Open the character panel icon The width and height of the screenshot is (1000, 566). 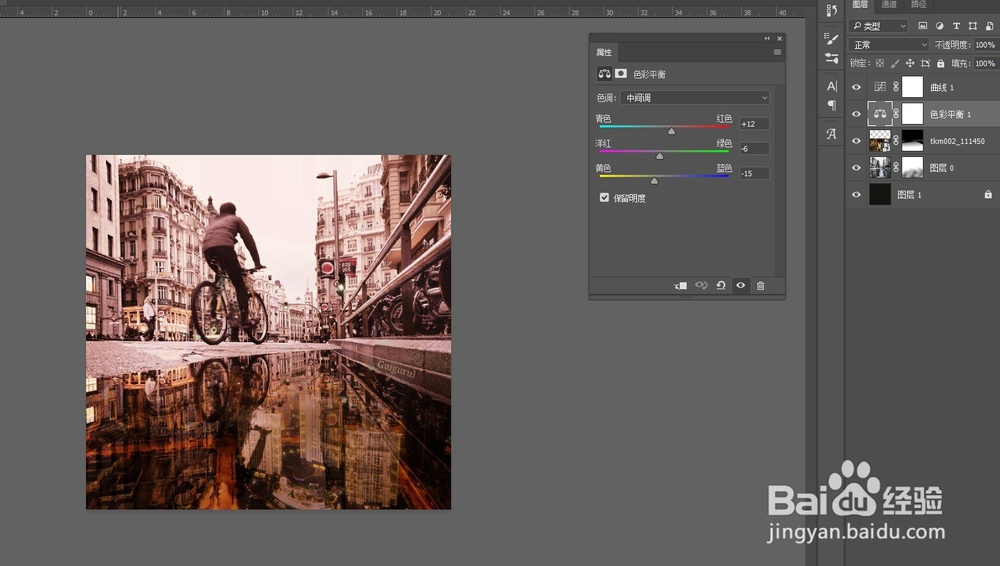831,86
